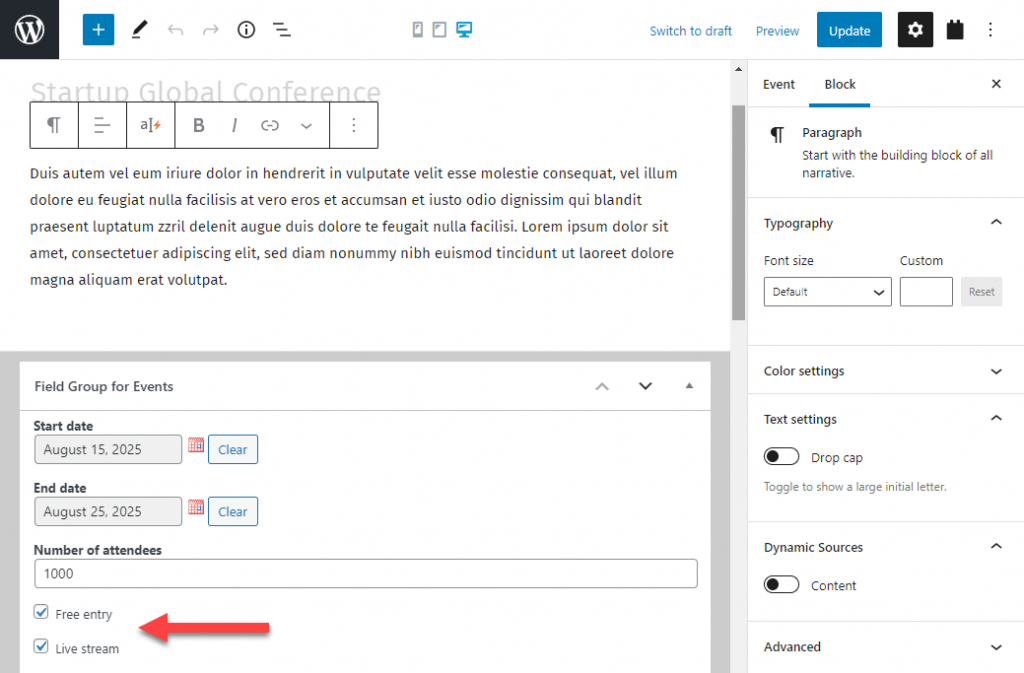Click the Undo arrow
The height and width of the screenshot is (673, 1024).
(174, 29)
